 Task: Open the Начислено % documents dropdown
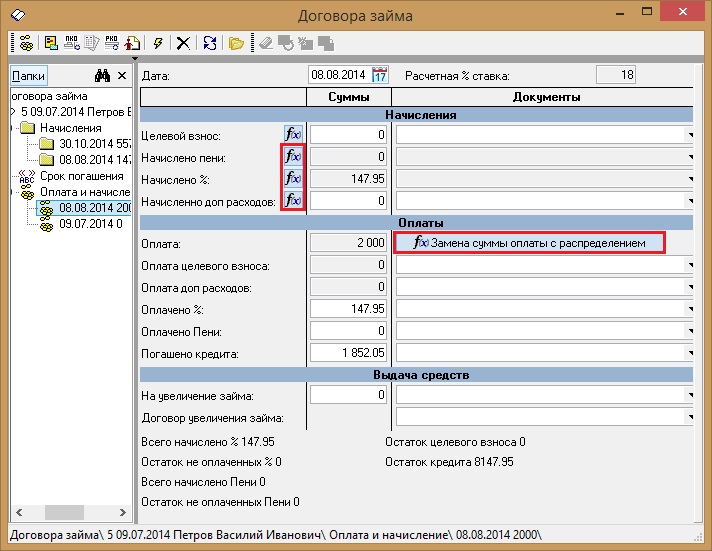[x=690, y=179]
